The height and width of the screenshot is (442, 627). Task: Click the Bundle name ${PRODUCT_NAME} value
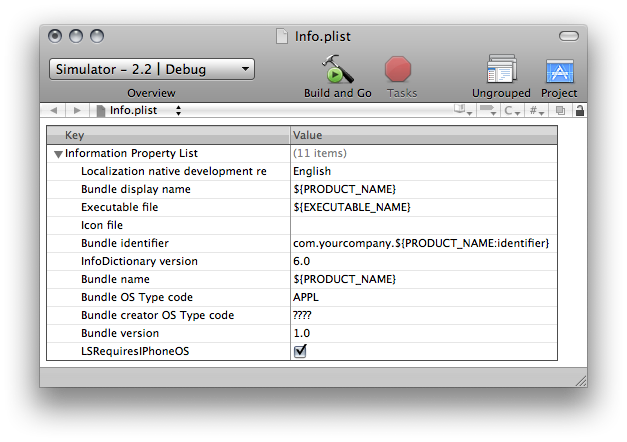click(344, 279)
